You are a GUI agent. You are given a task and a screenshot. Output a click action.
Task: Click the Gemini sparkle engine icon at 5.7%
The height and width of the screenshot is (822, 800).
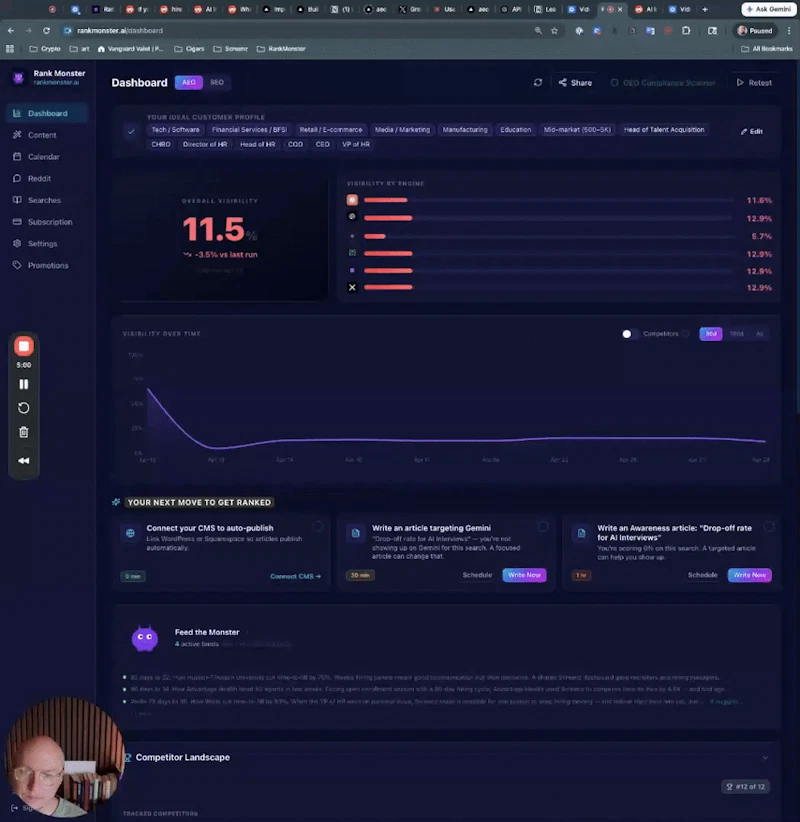(352, 236)
